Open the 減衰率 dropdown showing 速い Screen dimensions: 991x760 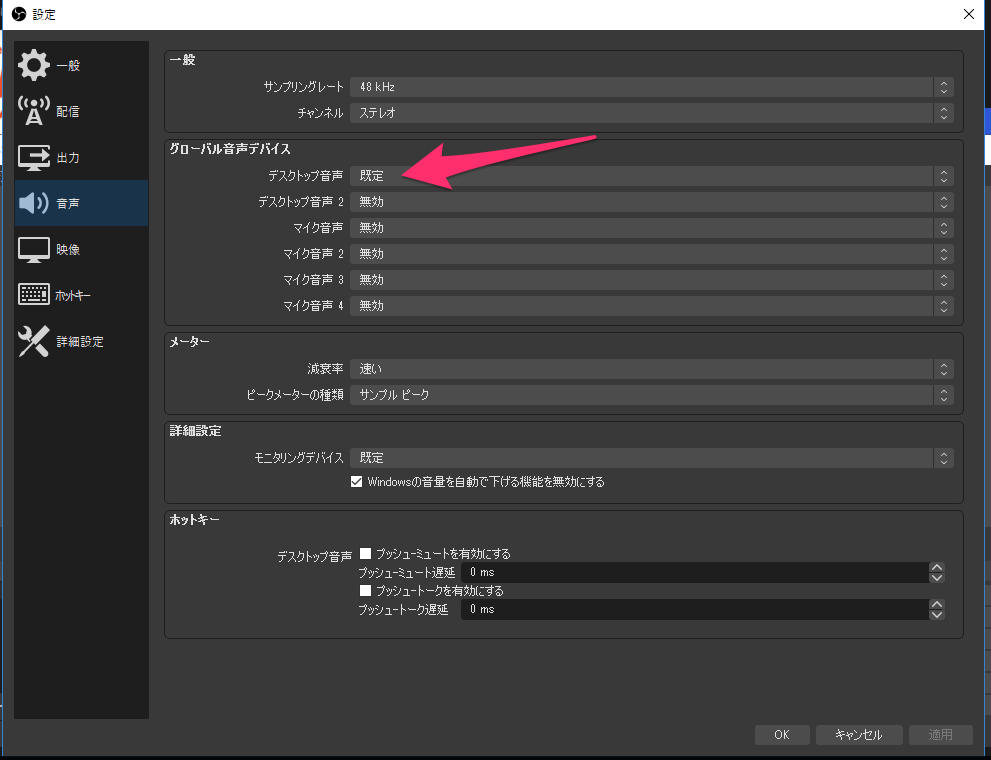pos(652,369)
